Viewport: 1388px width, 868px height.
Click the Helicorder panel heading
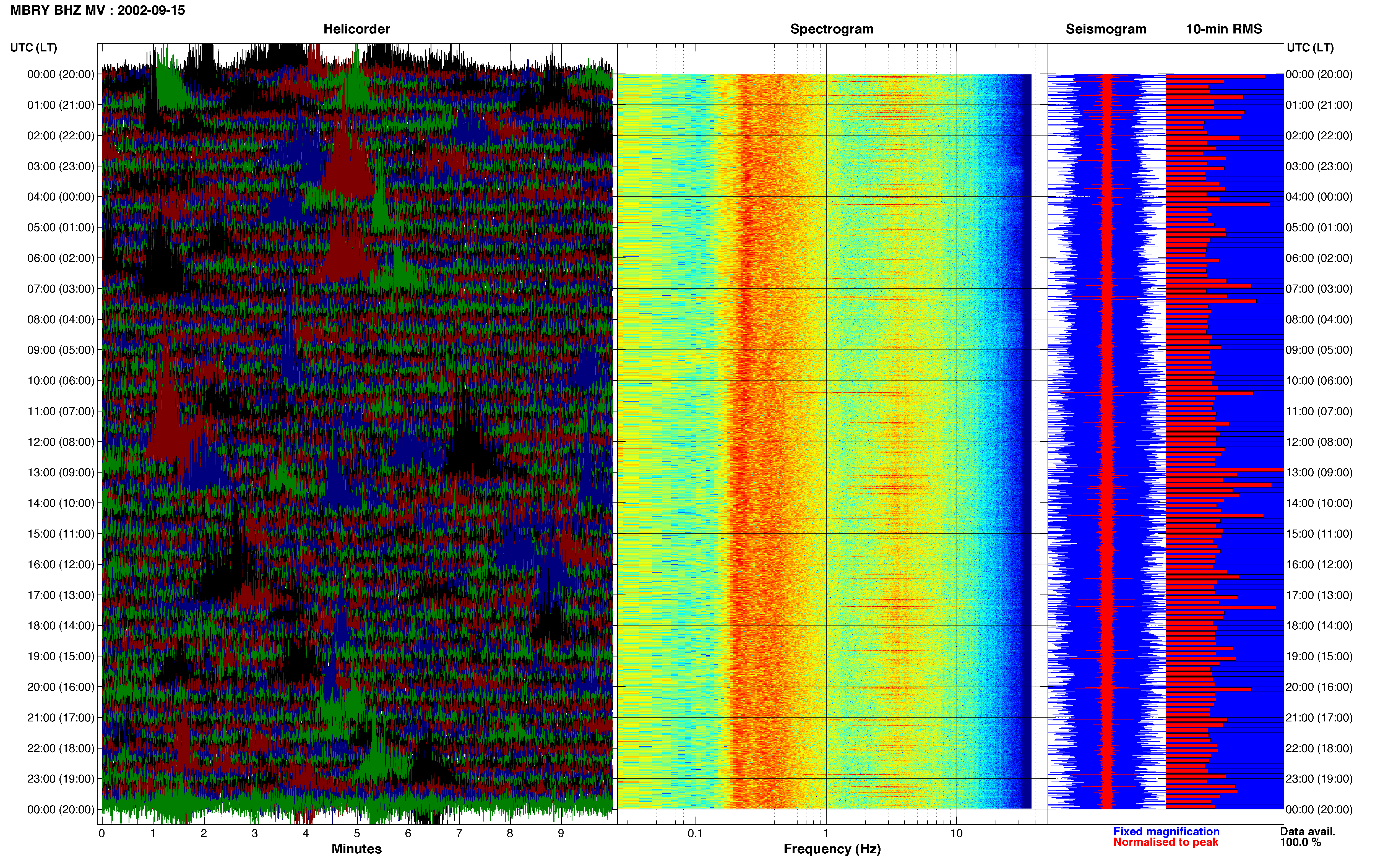(x=356, y=29)
